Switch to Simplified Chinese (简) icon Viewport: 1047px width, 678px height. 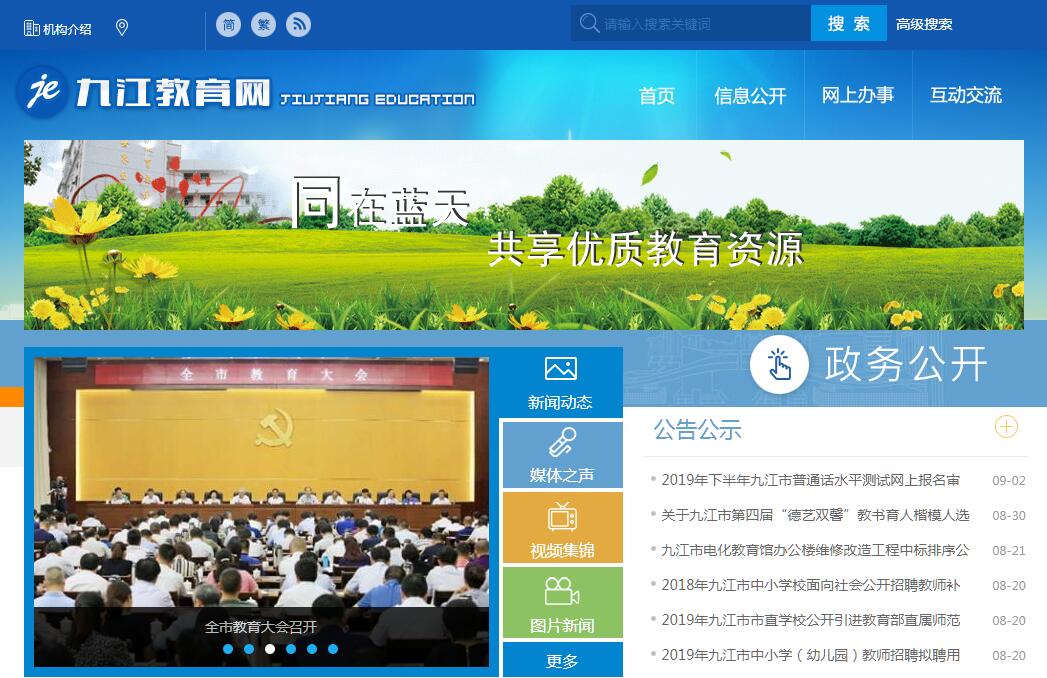click(x=229, y=25)
